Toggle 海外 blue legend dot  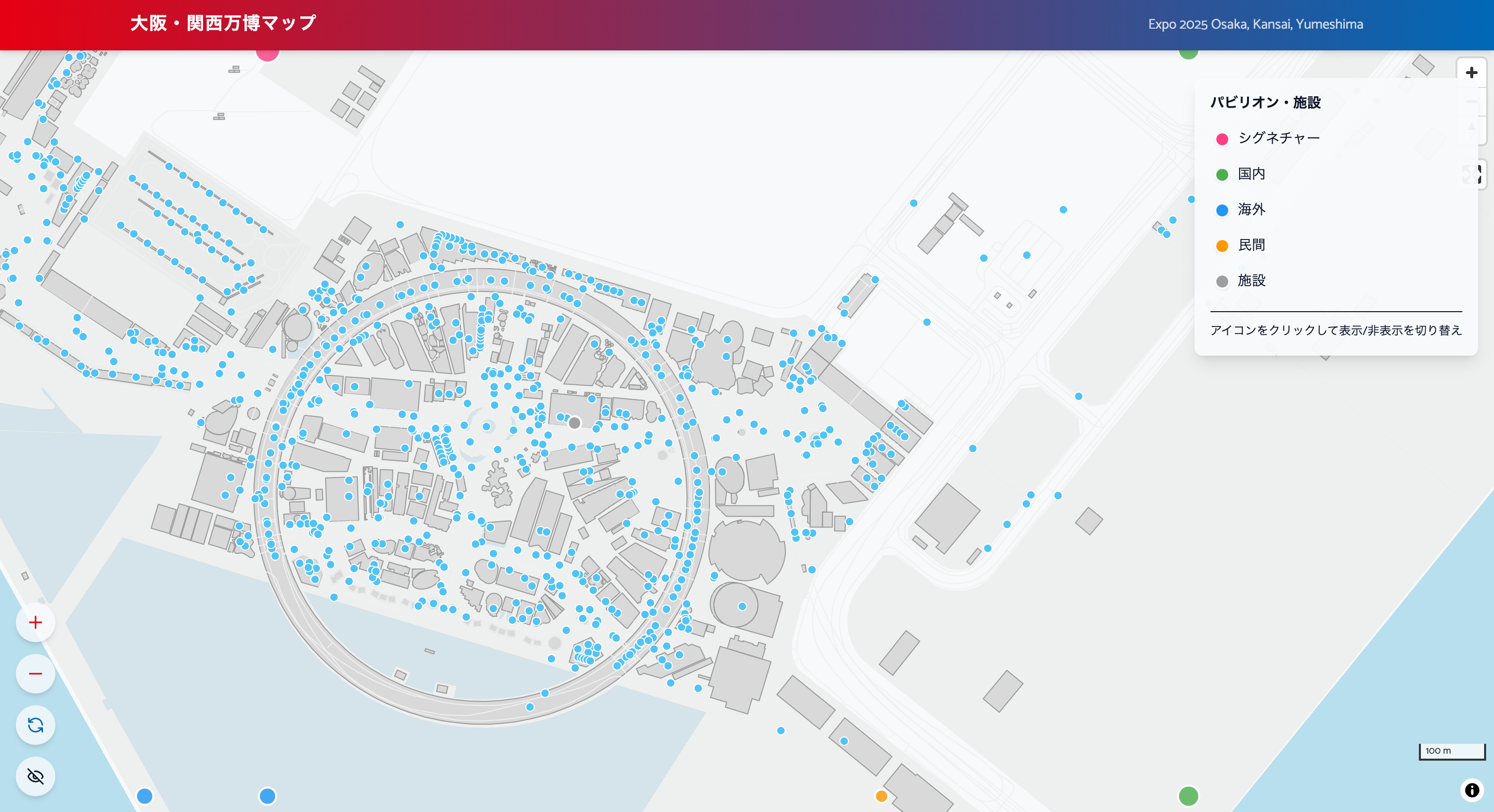(x=1222, y=210)
